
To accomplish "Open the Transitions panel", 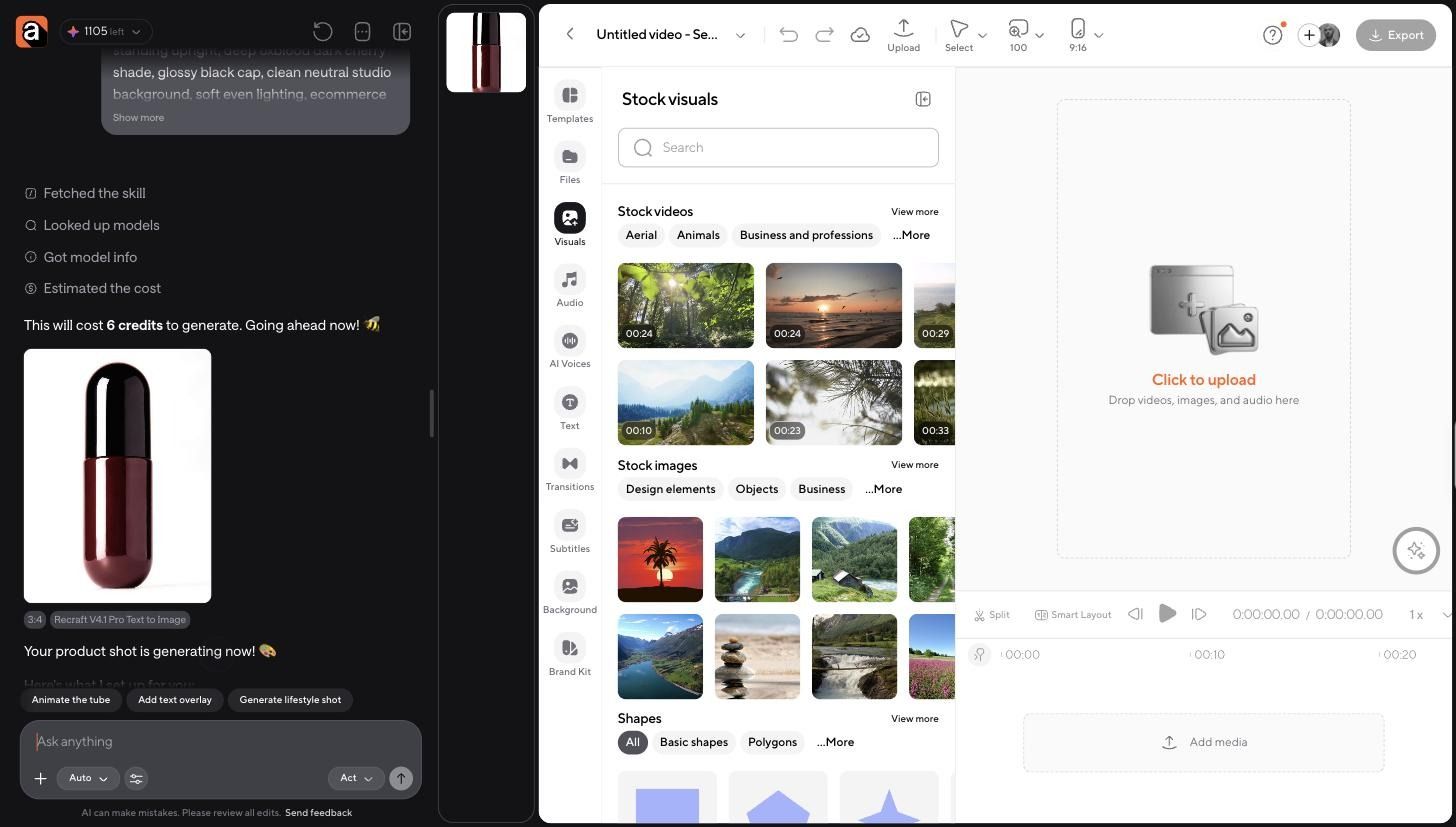I will coord(569,472).
